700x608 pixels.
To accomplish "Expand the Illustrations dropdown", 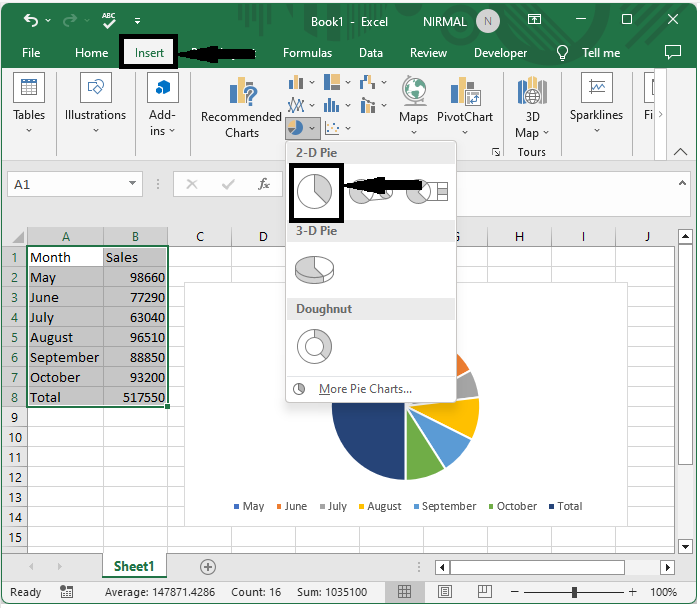I will point(95,131).
